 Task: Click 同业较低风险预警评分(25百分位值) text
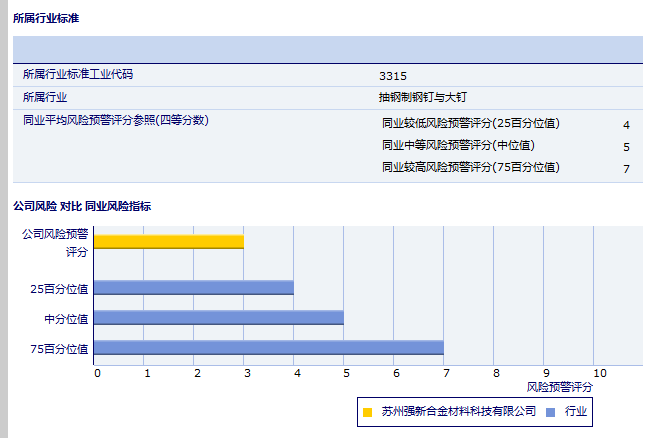click(x=470, y=124)
